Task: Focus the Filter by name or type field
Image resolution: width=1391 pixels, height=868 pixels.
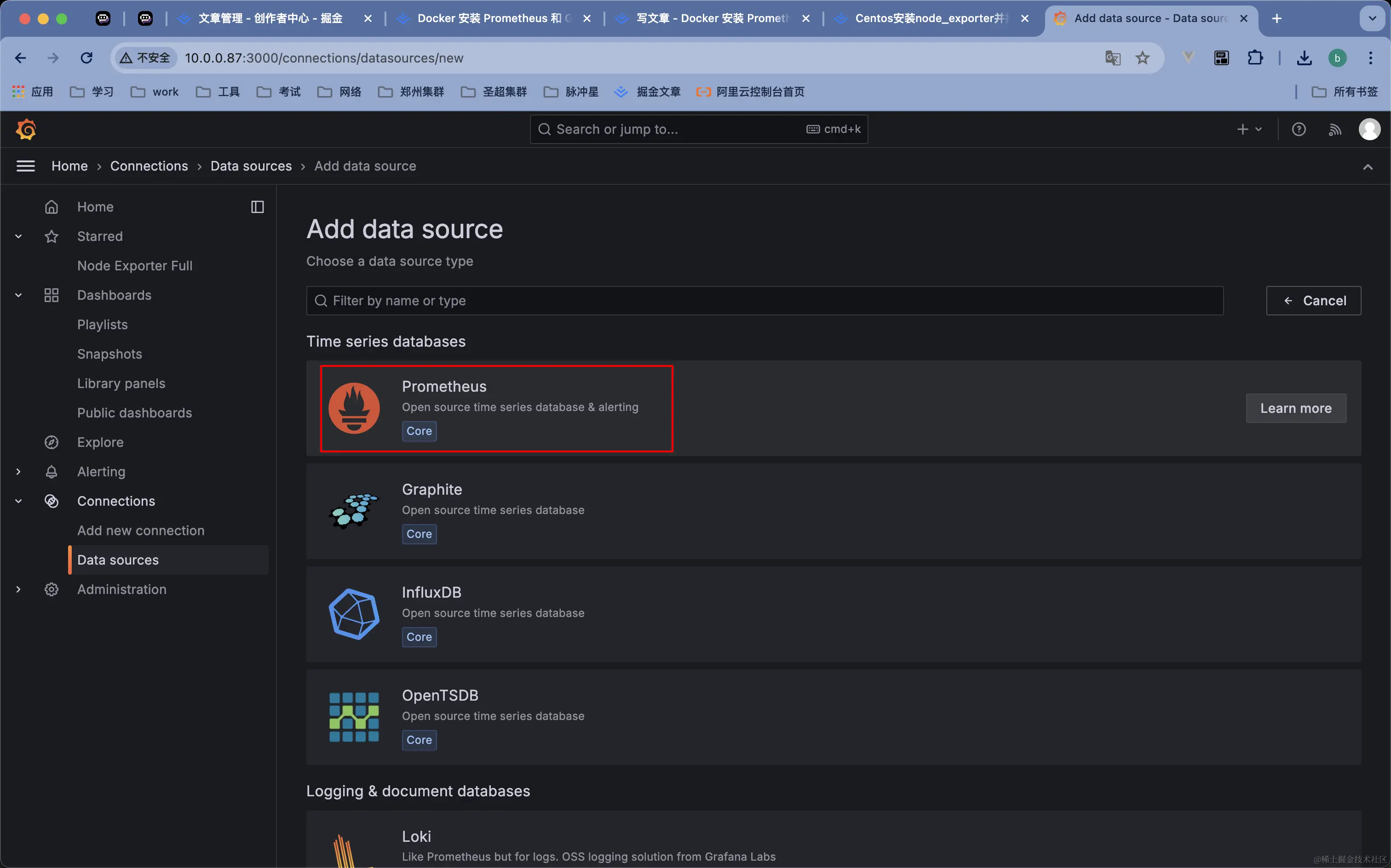Action: (764, 301)
